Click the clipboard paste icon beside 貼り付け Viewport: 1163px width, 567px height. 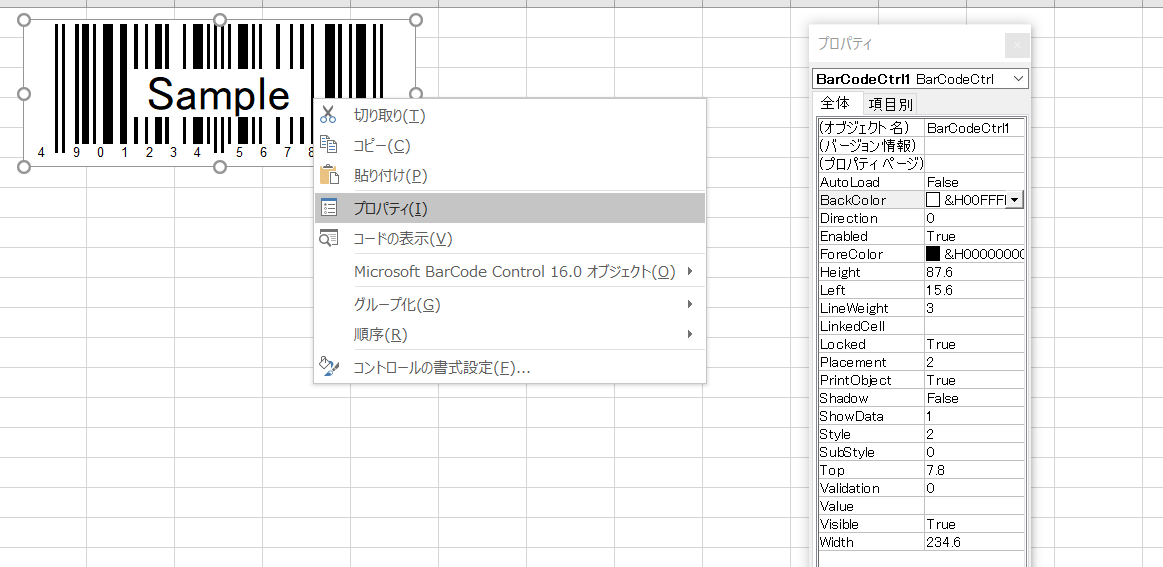click(328, 175)
